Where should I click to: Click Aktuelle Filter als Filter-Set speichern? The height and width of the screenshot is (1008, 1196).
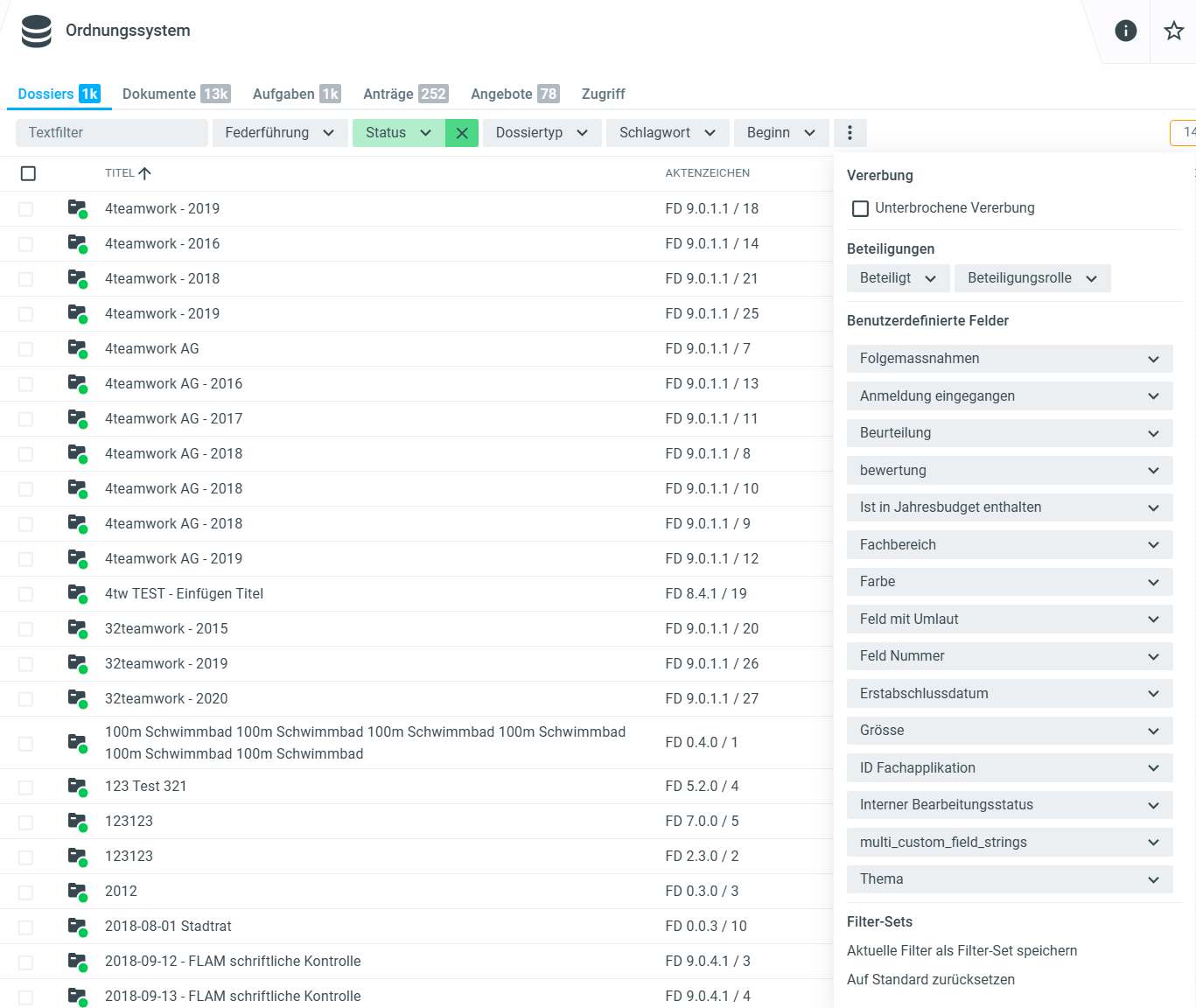click(x=962, y=951)
